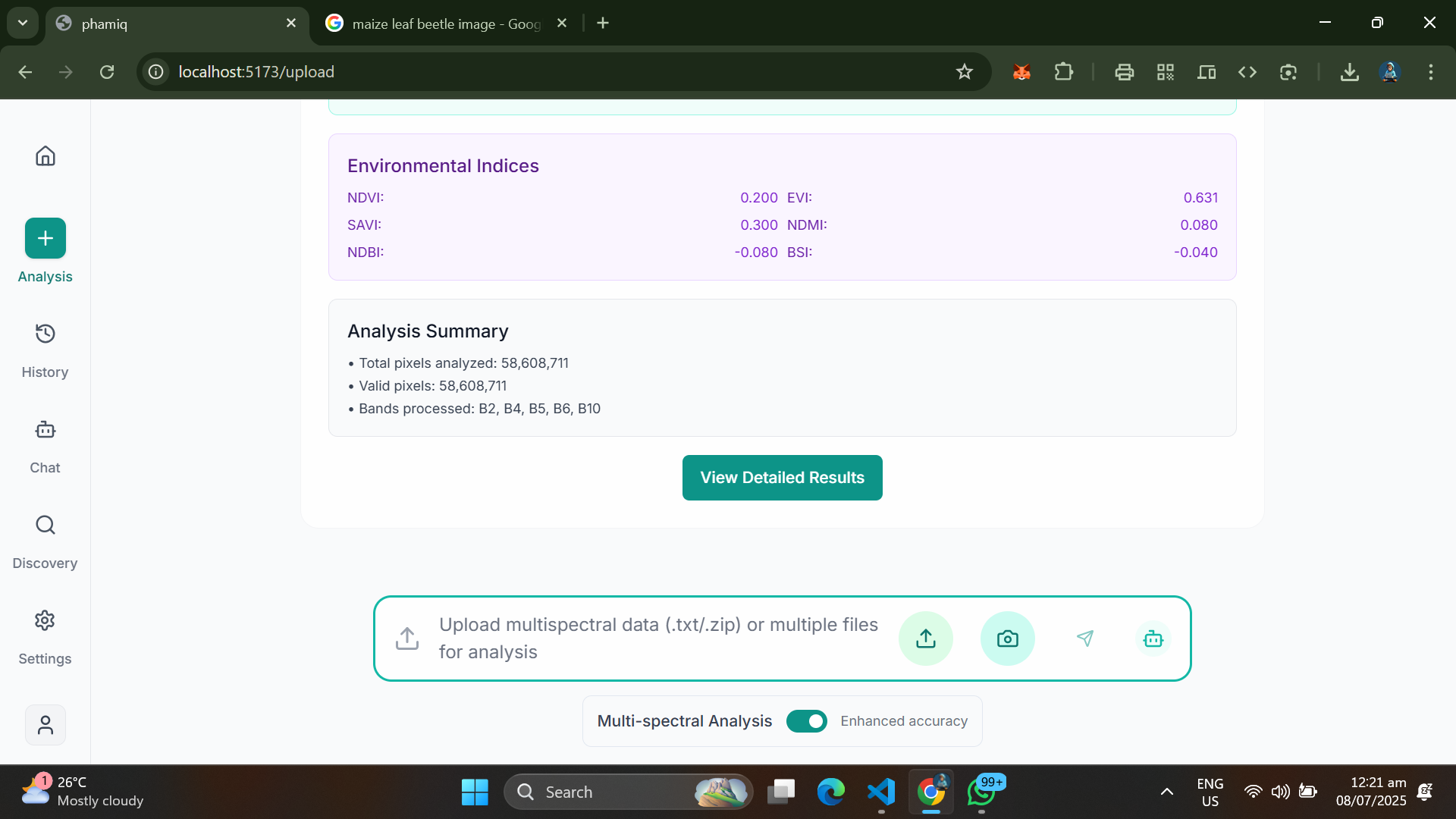The image size is (1456, 819).
Task: Click the upload multispectral data input field
Action: click(x=657, y=639)
